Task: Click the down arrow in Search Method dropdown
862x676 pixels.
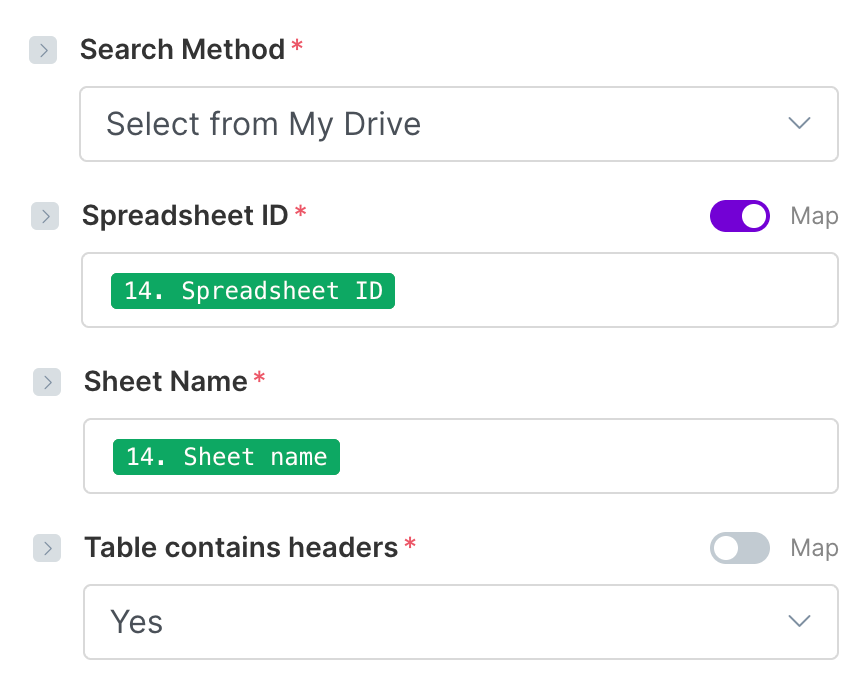Action: 798,124
